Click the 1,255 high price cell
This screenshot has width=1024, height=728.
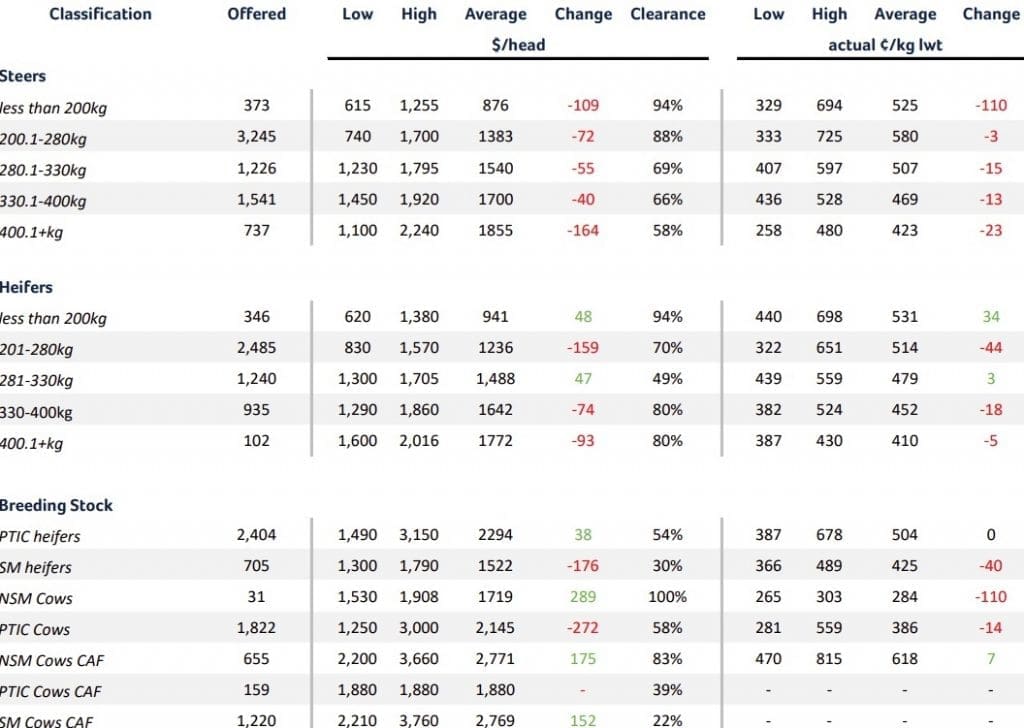click(x=419, y=105)
